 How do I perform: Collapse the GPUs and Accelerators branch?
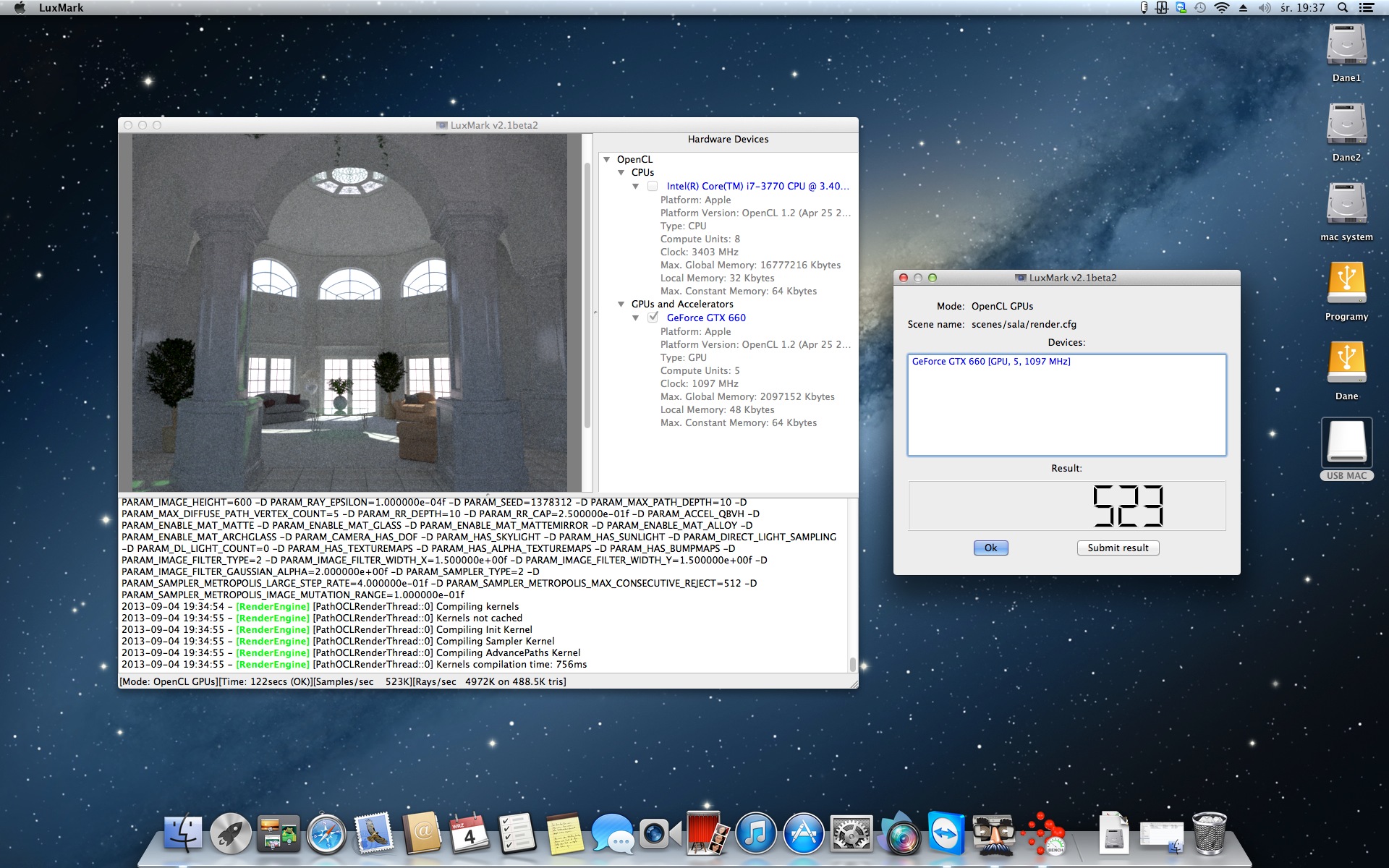pyautogui.click(x=621, y=304)
